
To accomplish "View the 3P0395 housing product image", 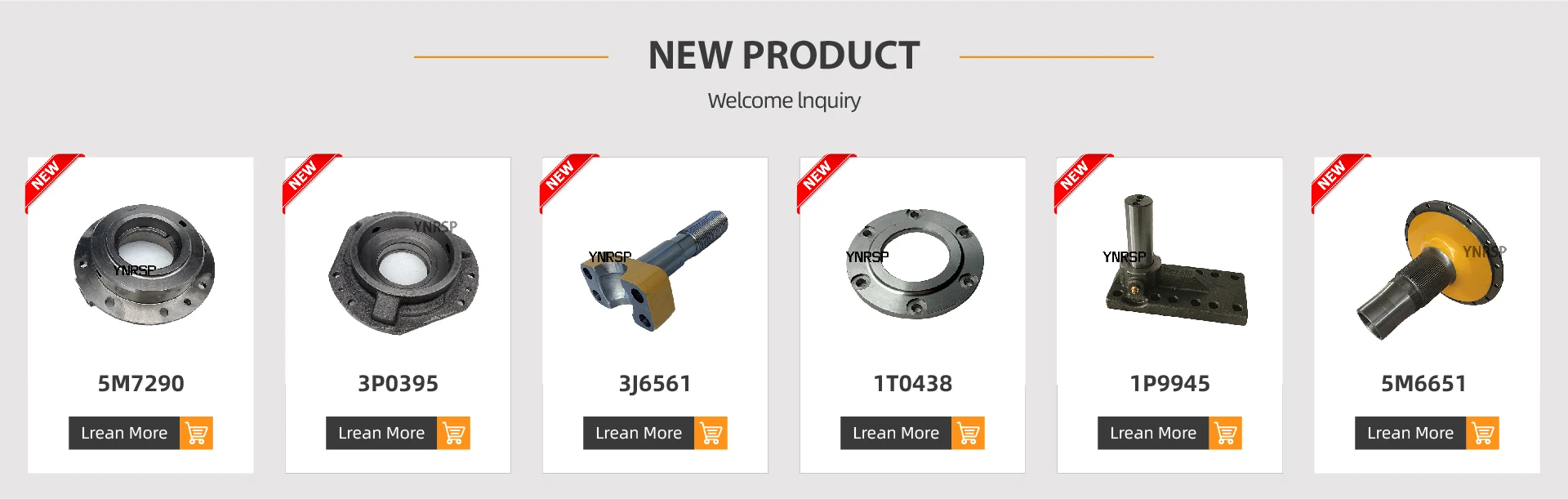I will [403, 273].
